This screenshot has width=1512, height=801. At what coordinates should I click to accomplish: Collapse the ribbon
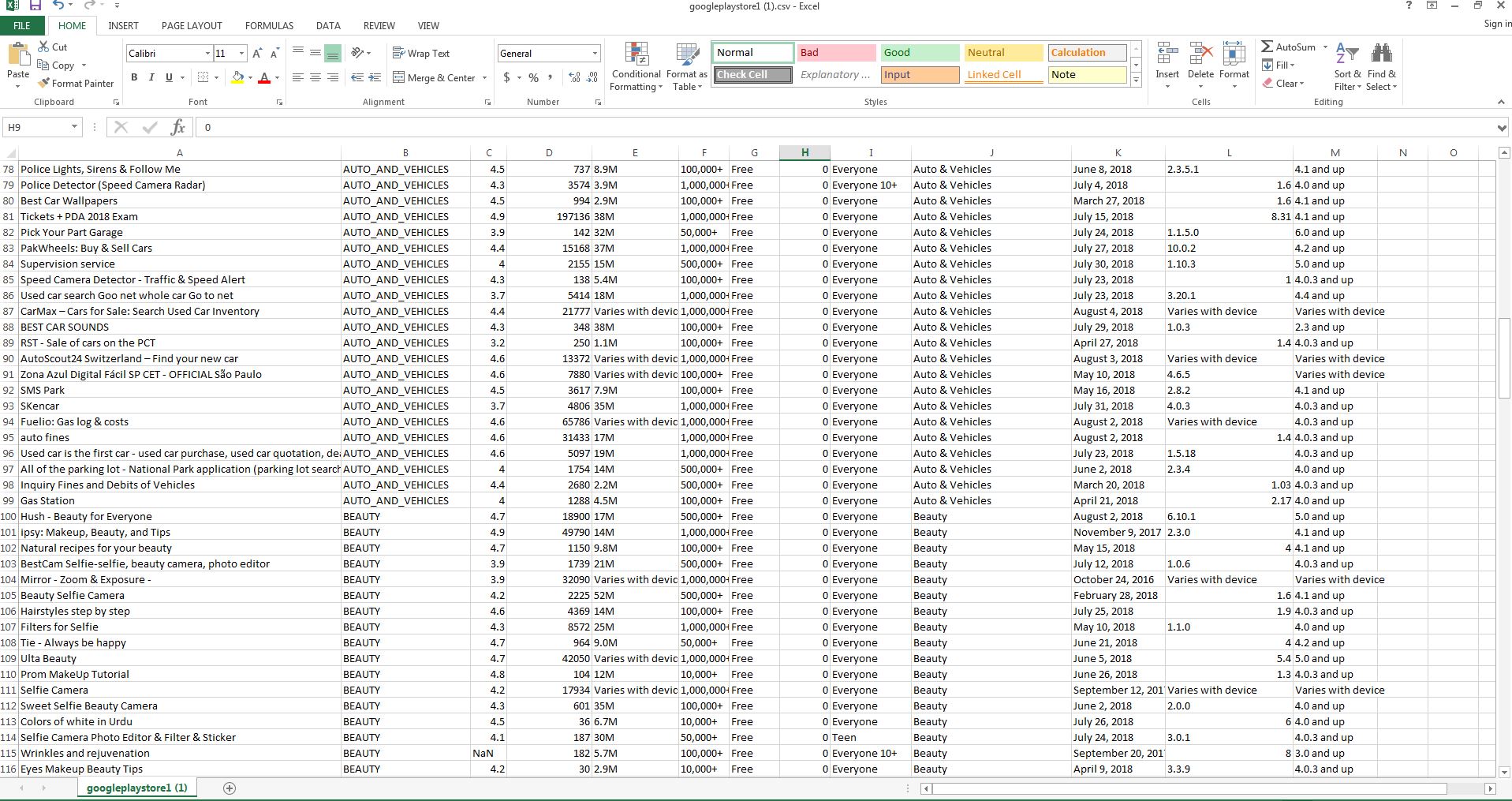point(1501,102)
